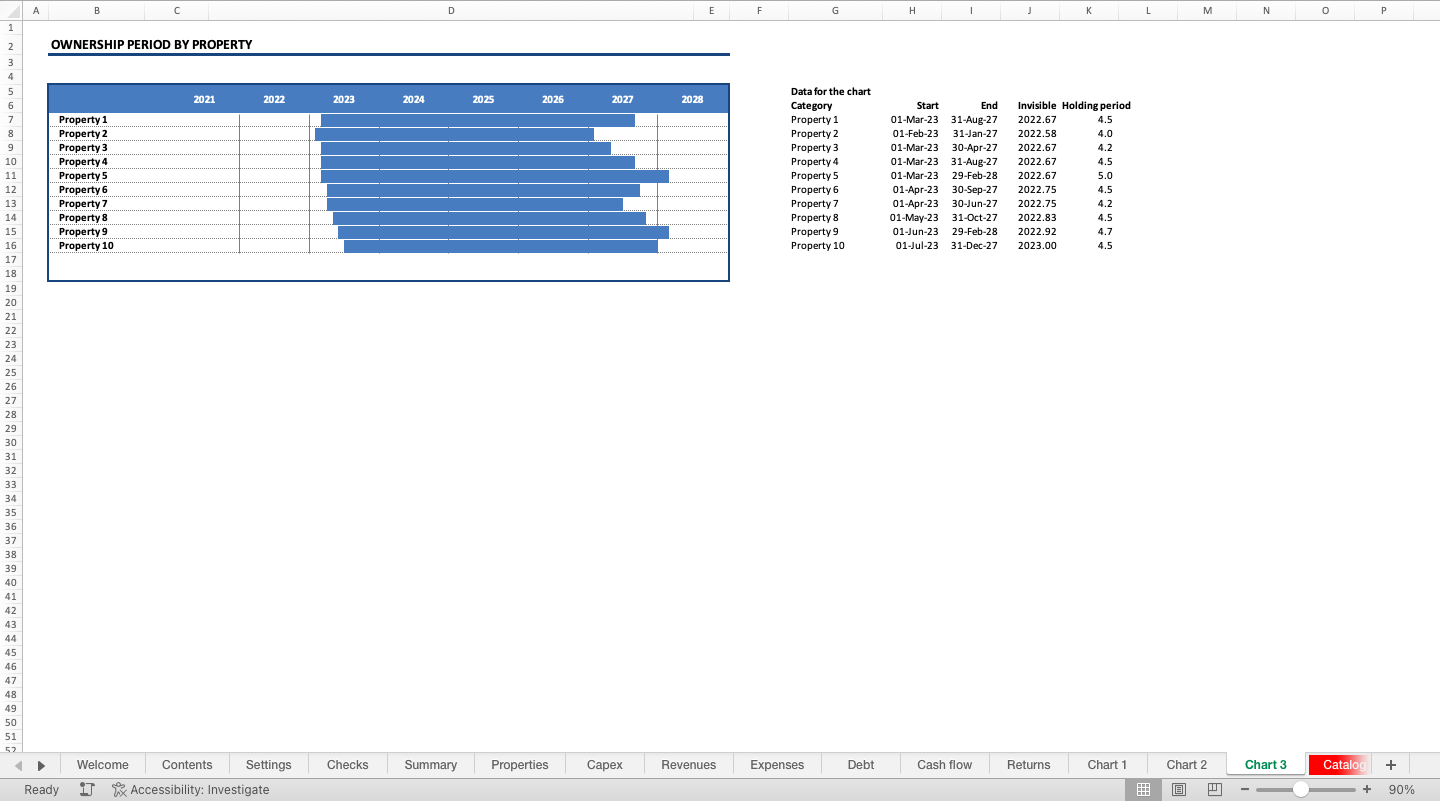Open the Settings sheet tab
The width and height of the screenshot is (1440, 801).
pos(268,764)
